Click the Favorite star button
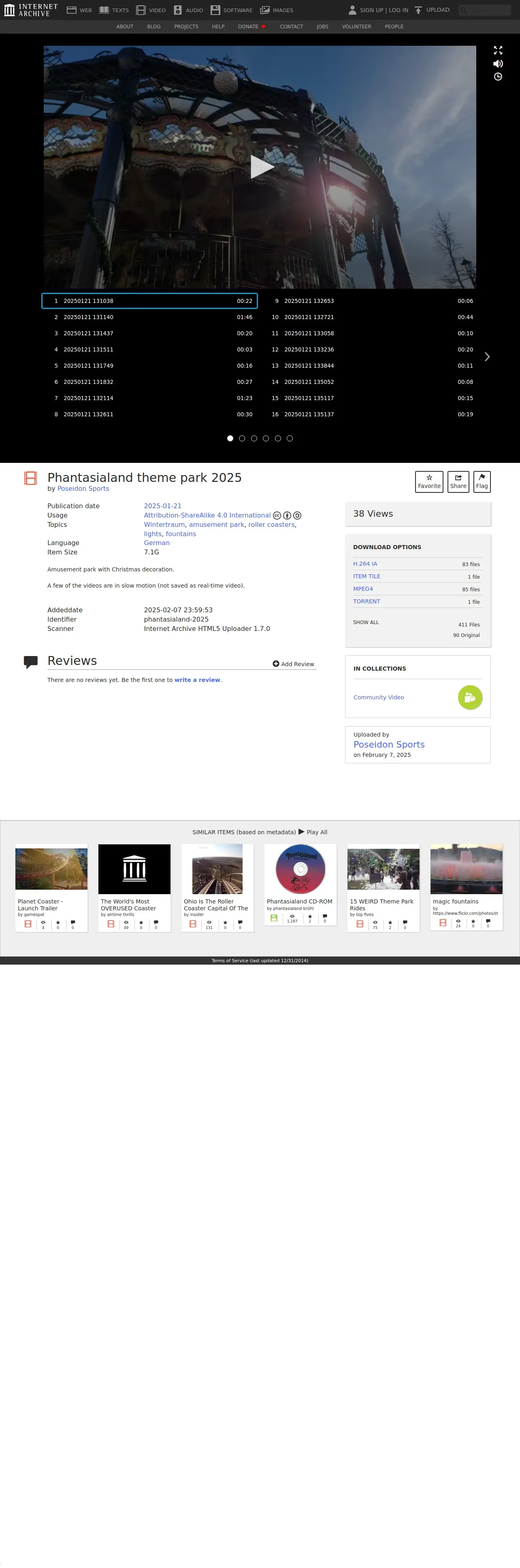Viewport: 520px width, 1568px height. pyautogui.click(x=429, y=481)
